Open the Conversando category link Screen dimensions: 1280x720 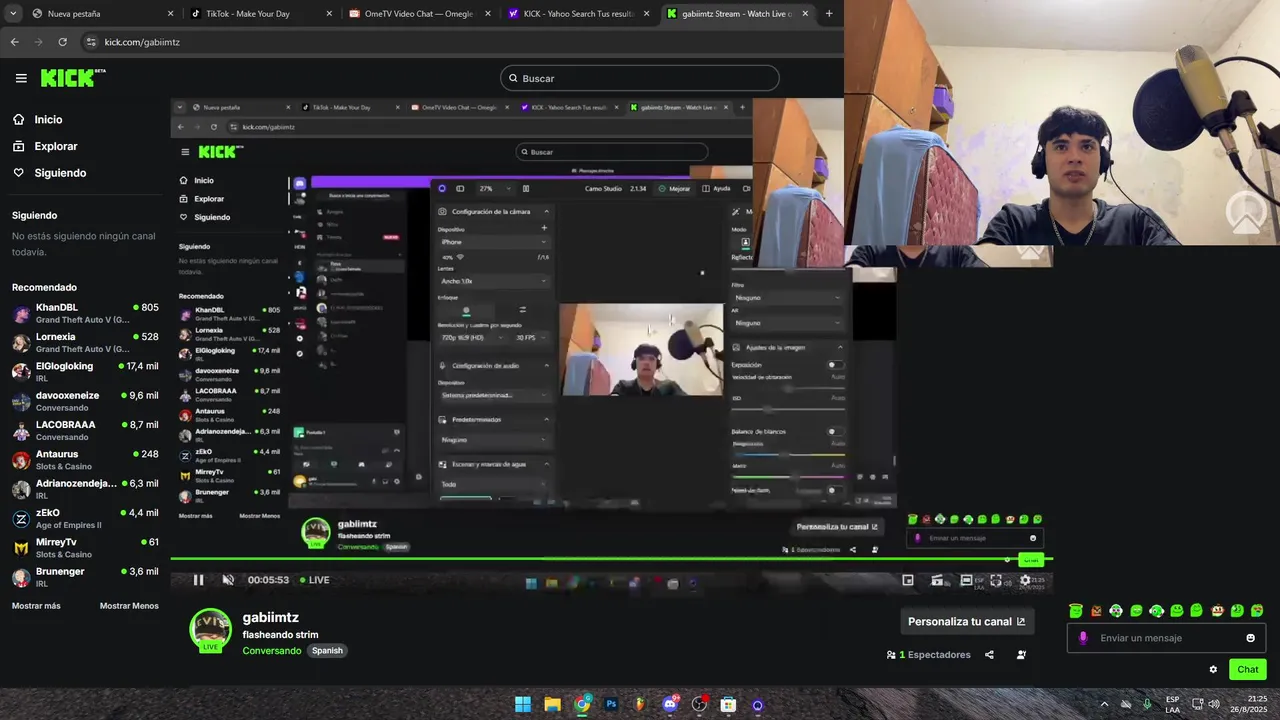coord(272,651)
